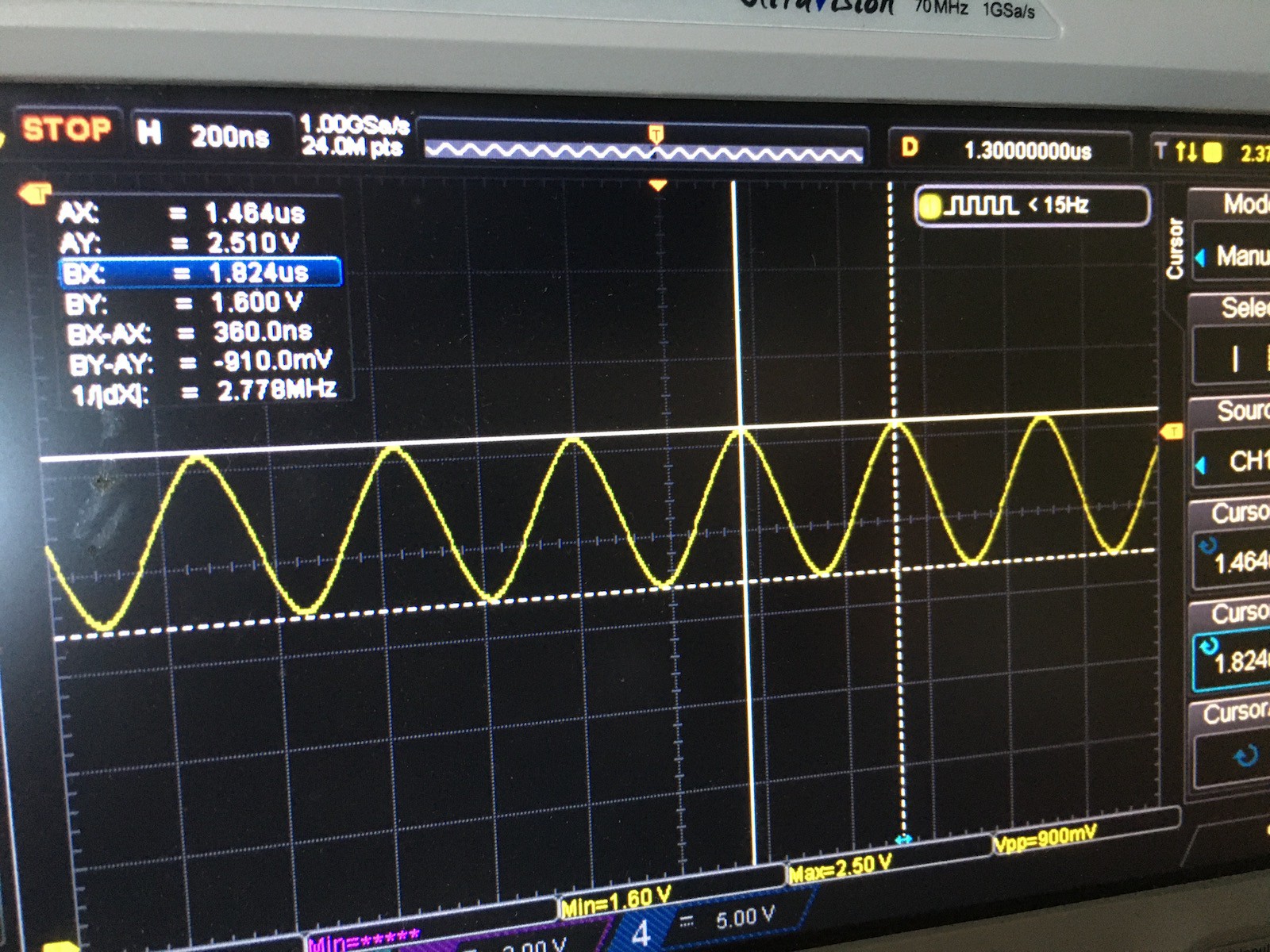The height and width of the screenshot is (952, 1270).
Task: Click the STOP run status indicator
Action: 67,129
